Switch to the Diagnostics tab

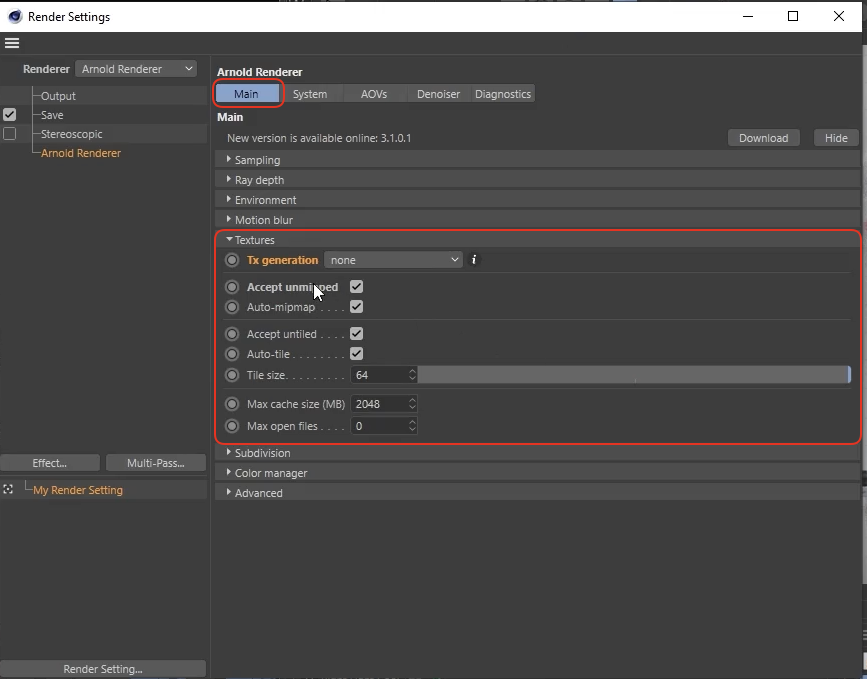tap(503, 94)
